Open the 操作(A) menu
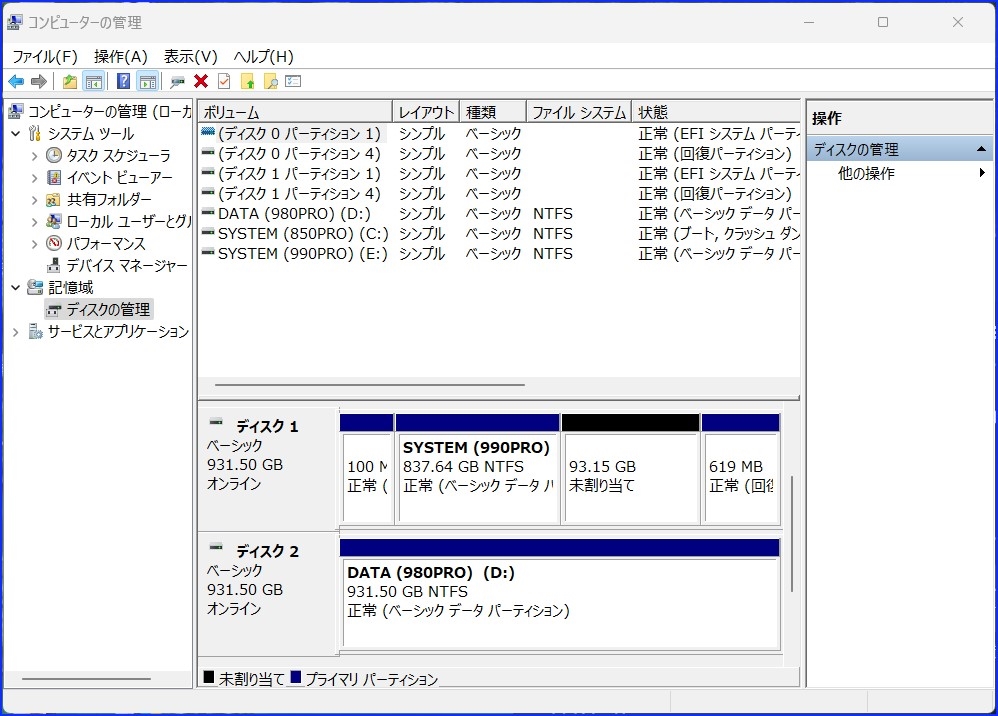 [x=120, y=57]
